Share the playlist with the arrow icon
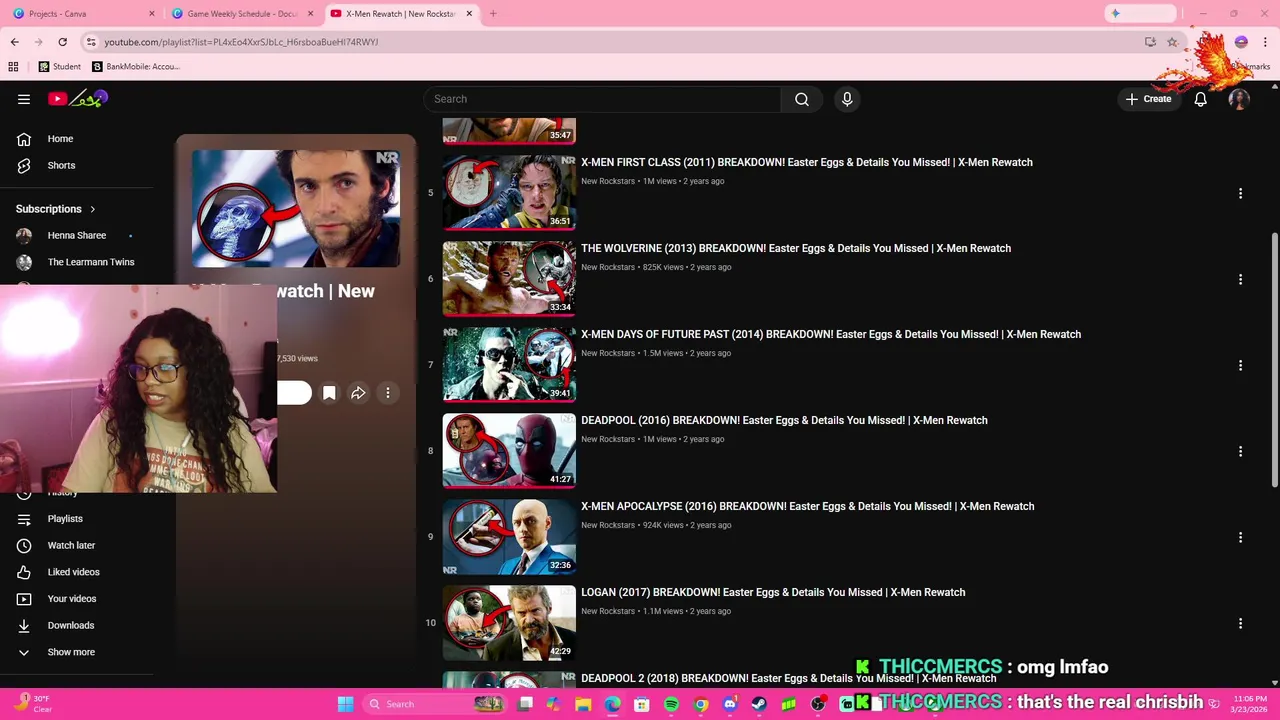The width and height of the screenshot is (1280, 720). [358, 393]
